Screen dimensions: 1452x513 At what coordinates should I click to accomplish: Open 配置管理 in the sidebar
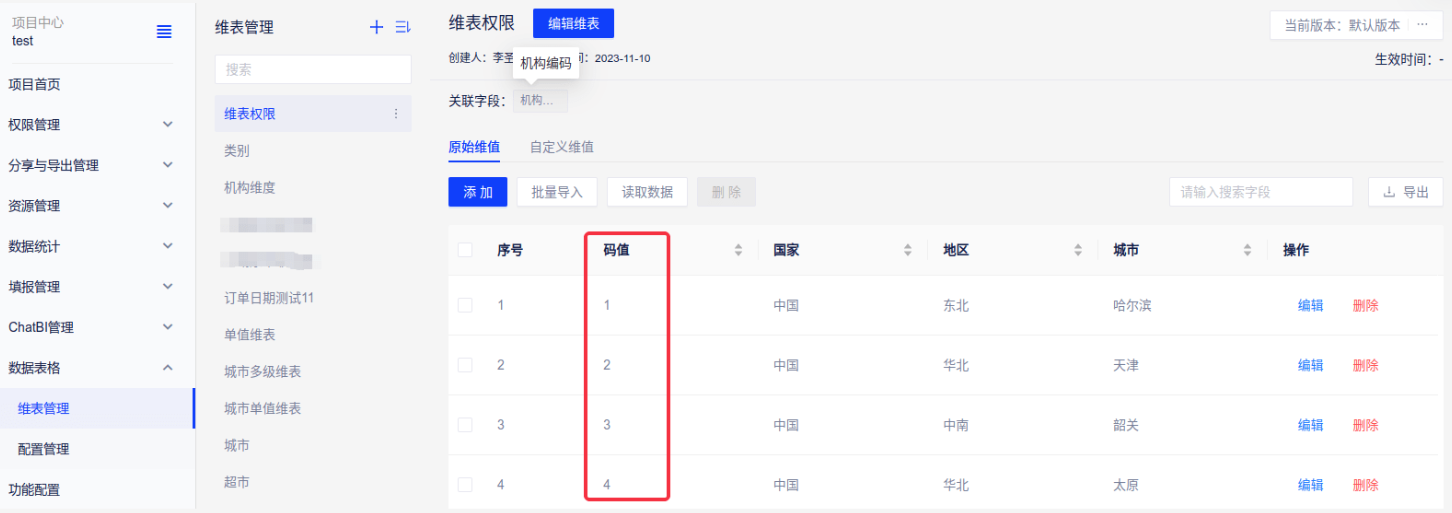pos(44,449)
